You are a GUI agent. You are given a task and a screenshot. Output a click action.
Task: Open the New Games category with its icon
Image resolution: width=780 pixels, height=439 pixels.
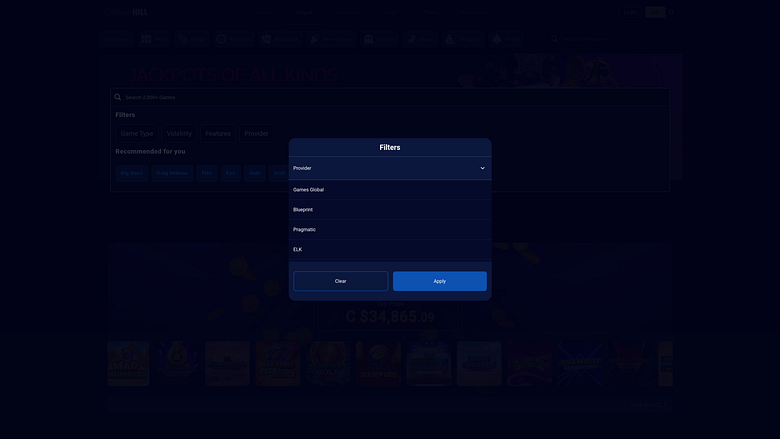(x=332, y=39)
